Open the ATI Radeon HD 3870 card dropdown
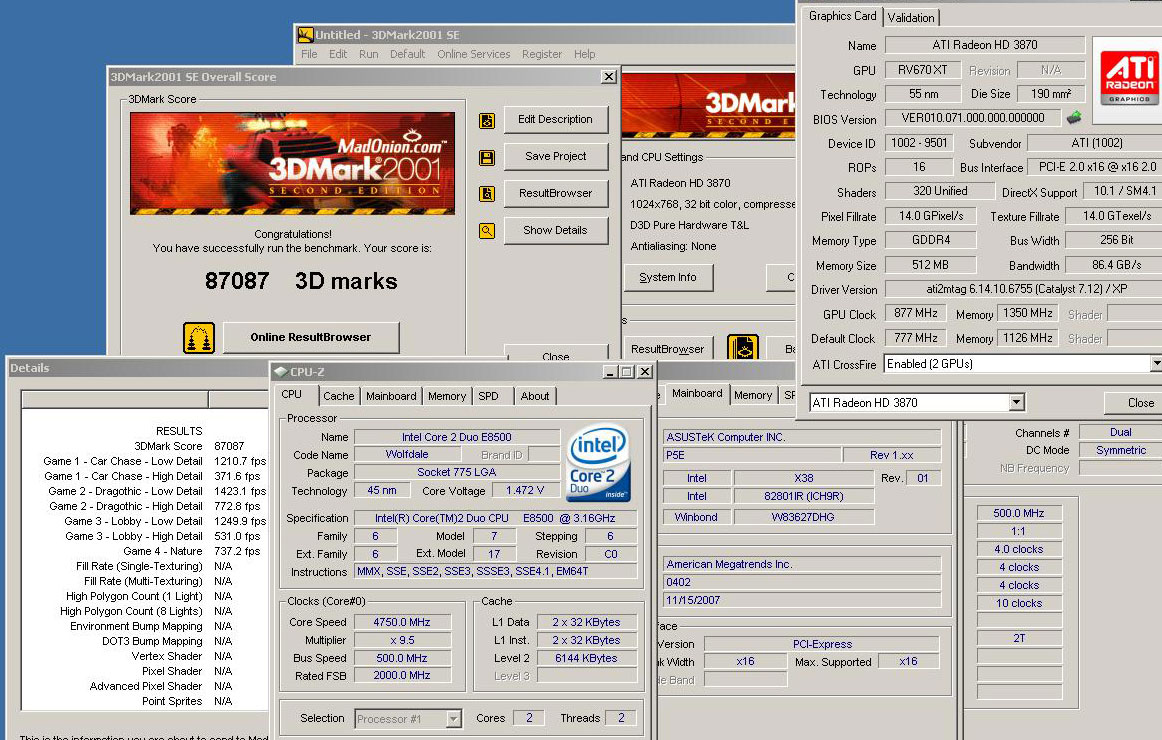The width and height of the screenshot is (1162, 740). [x=1017, y=402]
